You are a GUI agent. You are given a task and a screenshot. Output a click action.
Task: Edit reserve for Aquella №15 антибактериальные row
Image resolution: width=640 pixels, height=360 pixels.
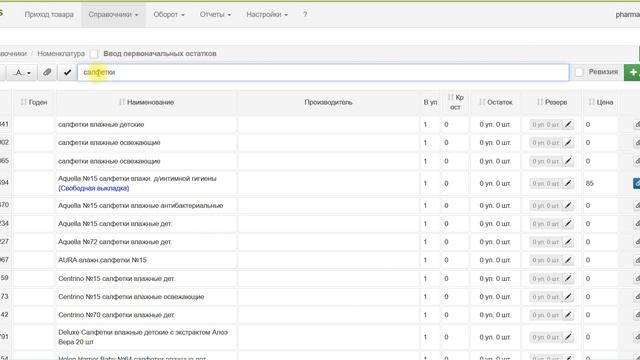[568, 205]
